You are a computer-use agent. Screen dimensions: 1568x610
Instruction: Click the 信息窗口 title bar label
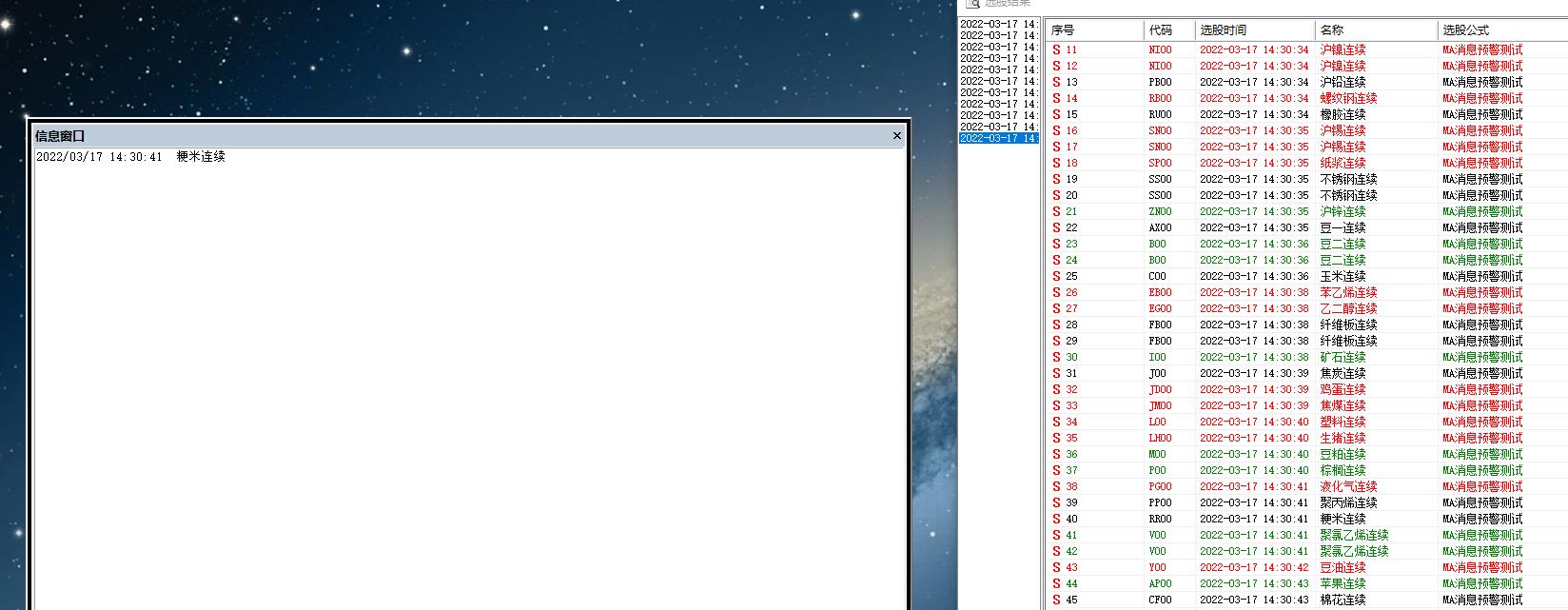pyautogui.click(x=60, y=136)
